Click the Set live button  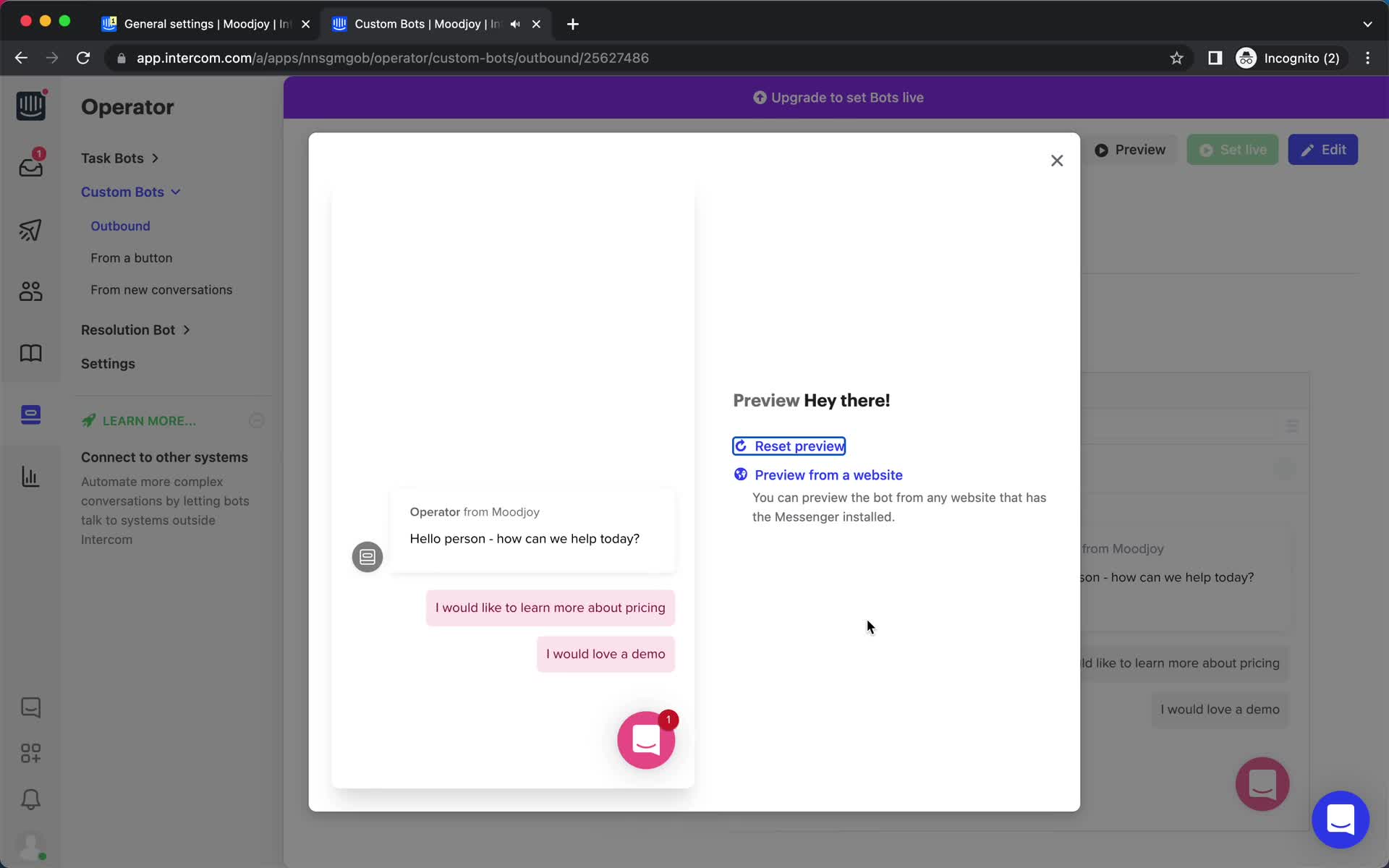(x=1233, y=150)
